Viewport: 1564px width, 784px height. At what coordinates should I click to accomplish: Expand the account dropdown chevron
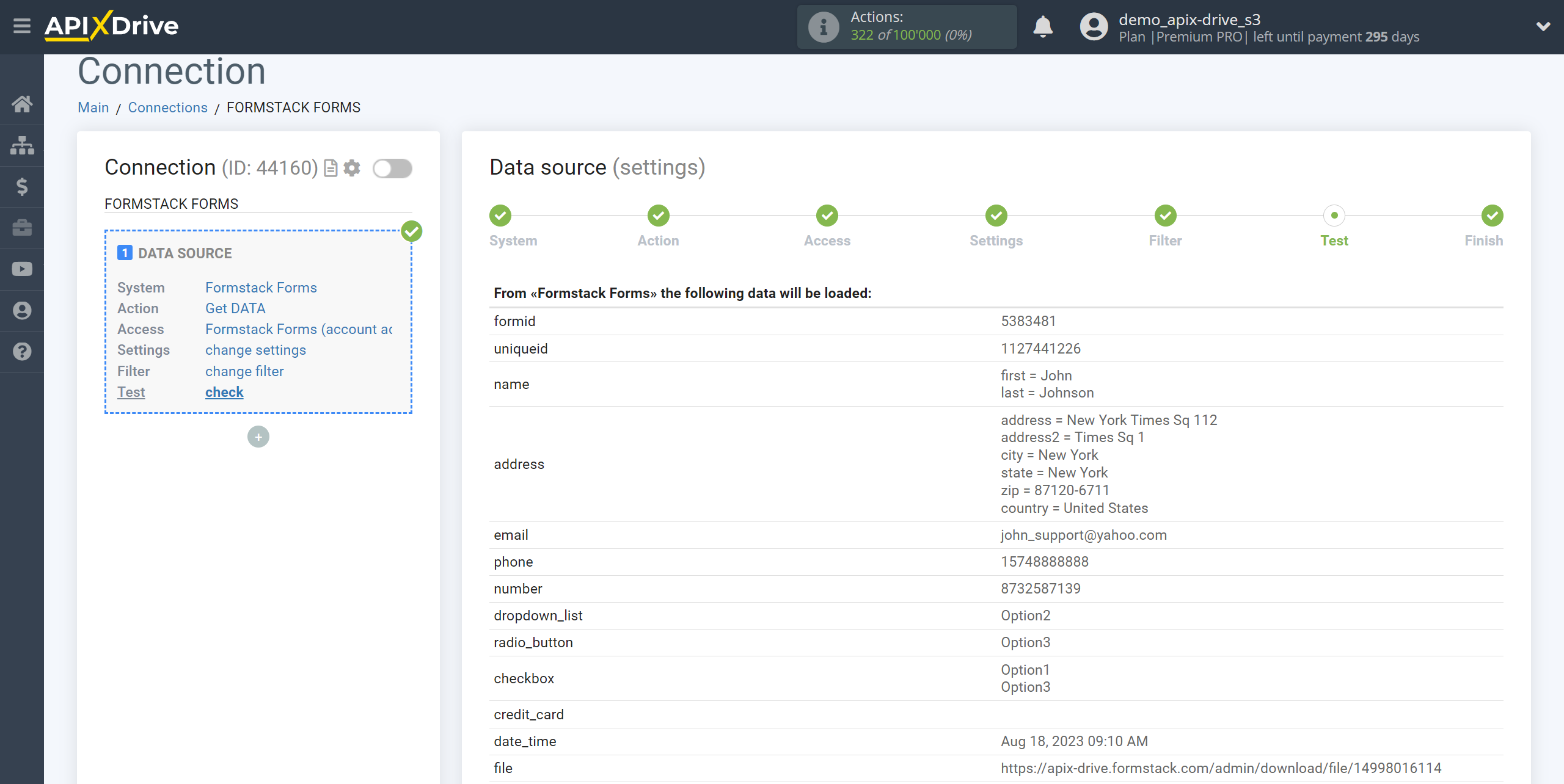click(1543, 26)
